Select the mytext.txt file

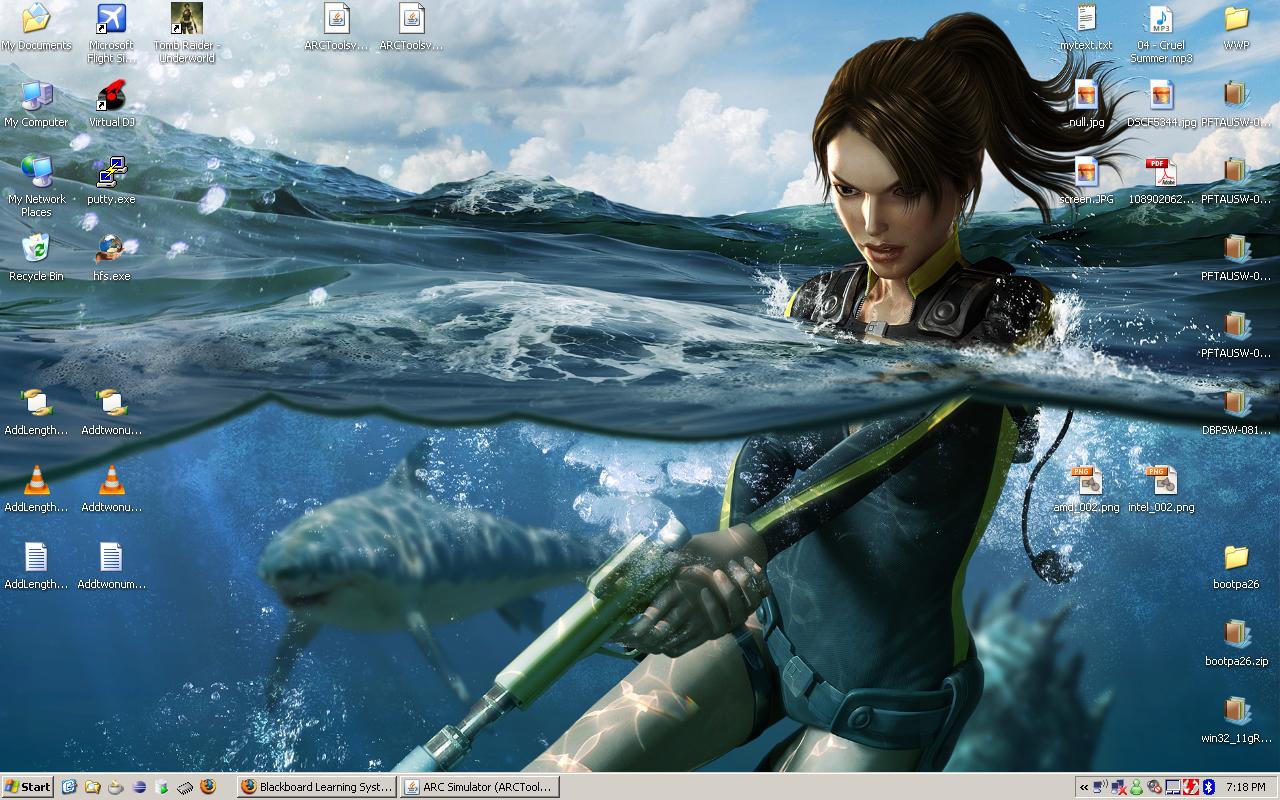click(x=1086, y=28)
